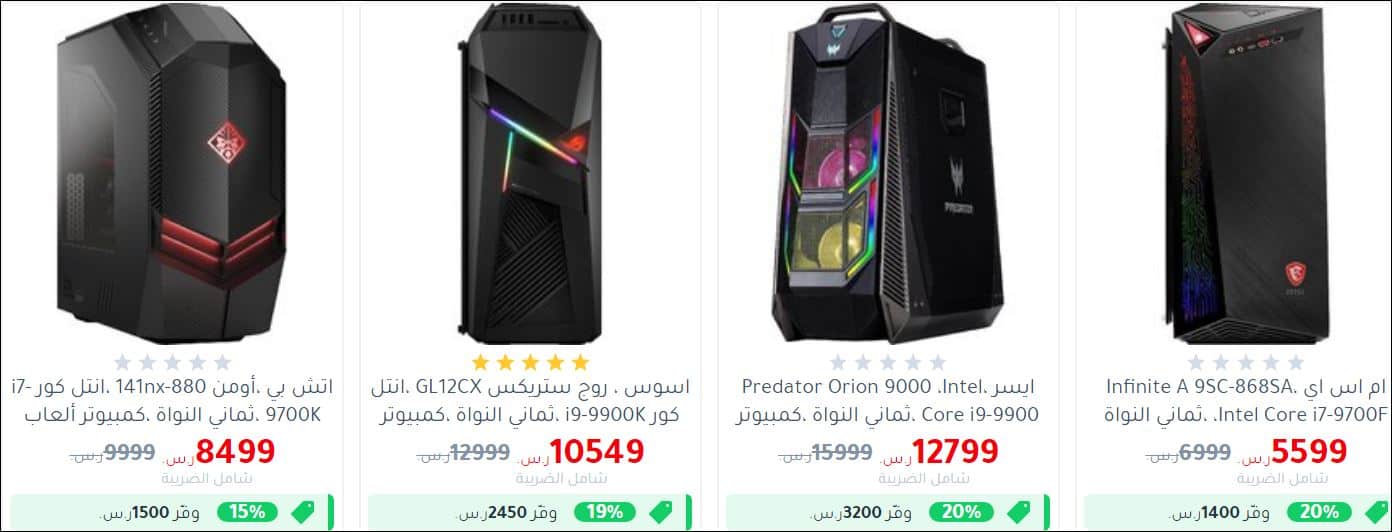Screen dimensions: 1392x532
Task: Click the 10549 price of ASUS ROG Strix
Action: (x=597, y=452)
